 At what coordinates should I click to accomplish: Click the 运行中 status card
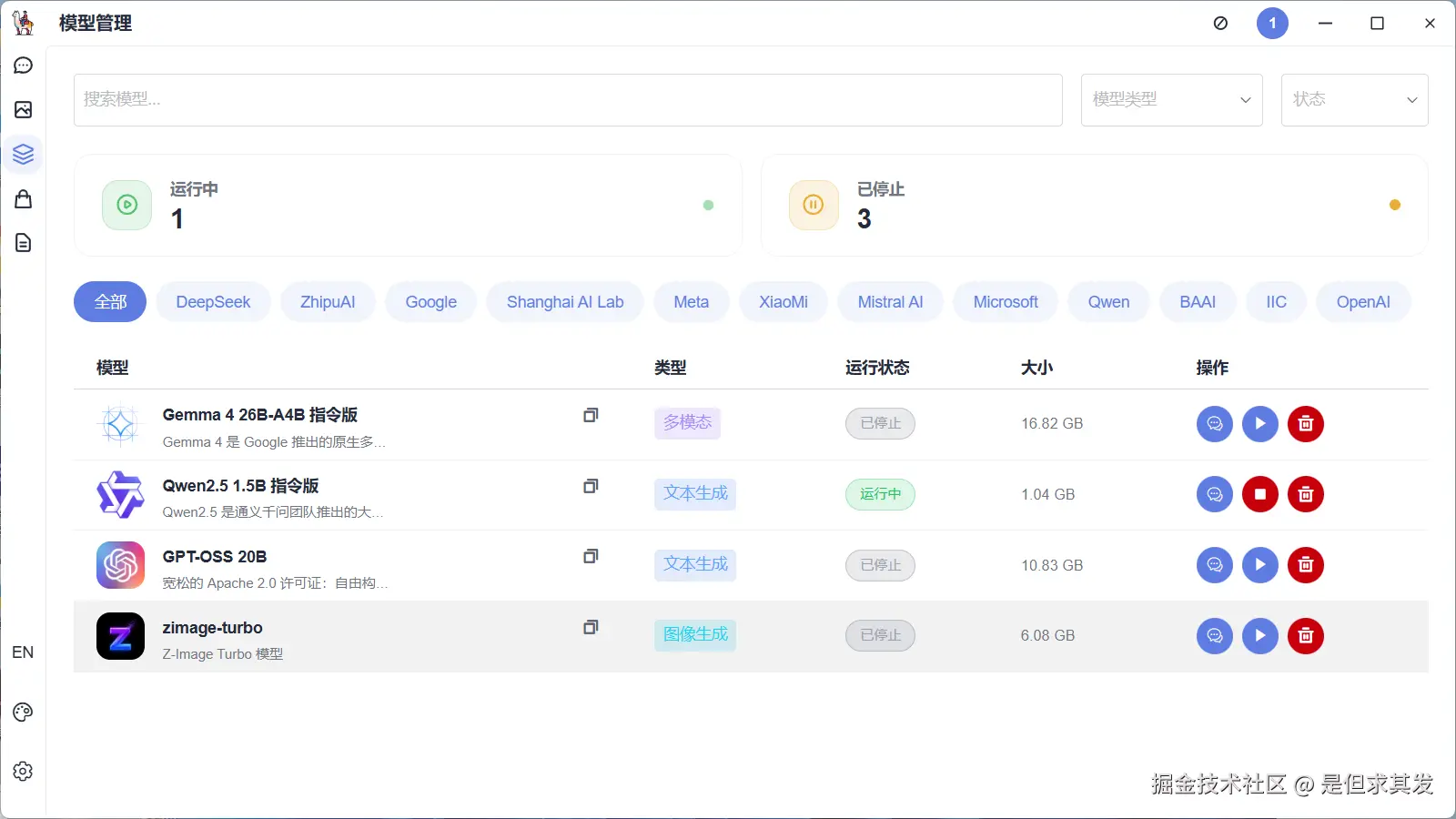(x=408, y=205)
